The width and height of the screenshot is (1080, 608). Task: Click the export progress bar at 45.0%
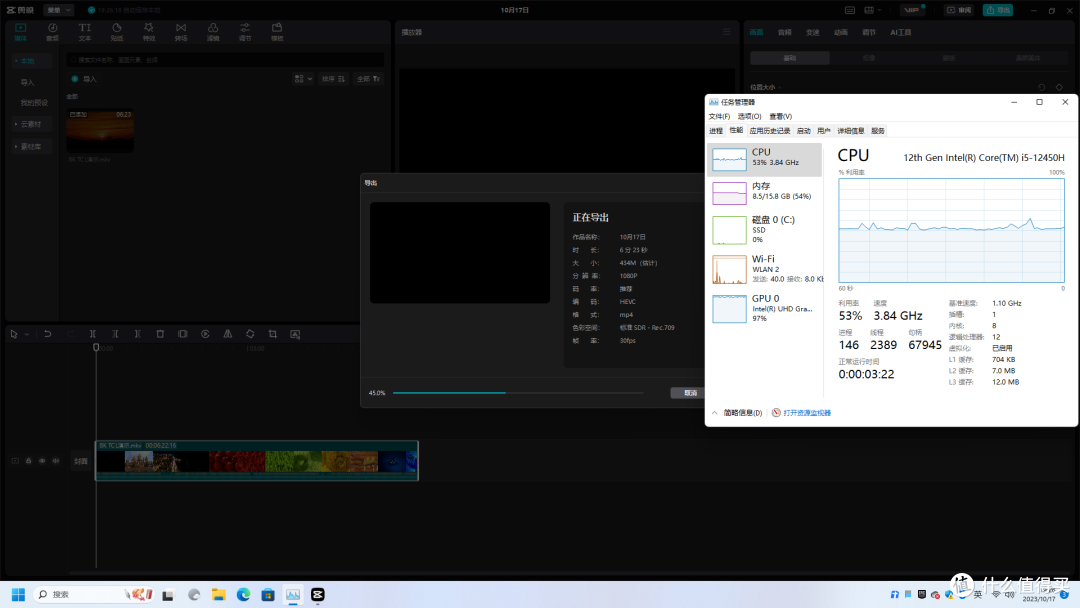tap(518, 393)
